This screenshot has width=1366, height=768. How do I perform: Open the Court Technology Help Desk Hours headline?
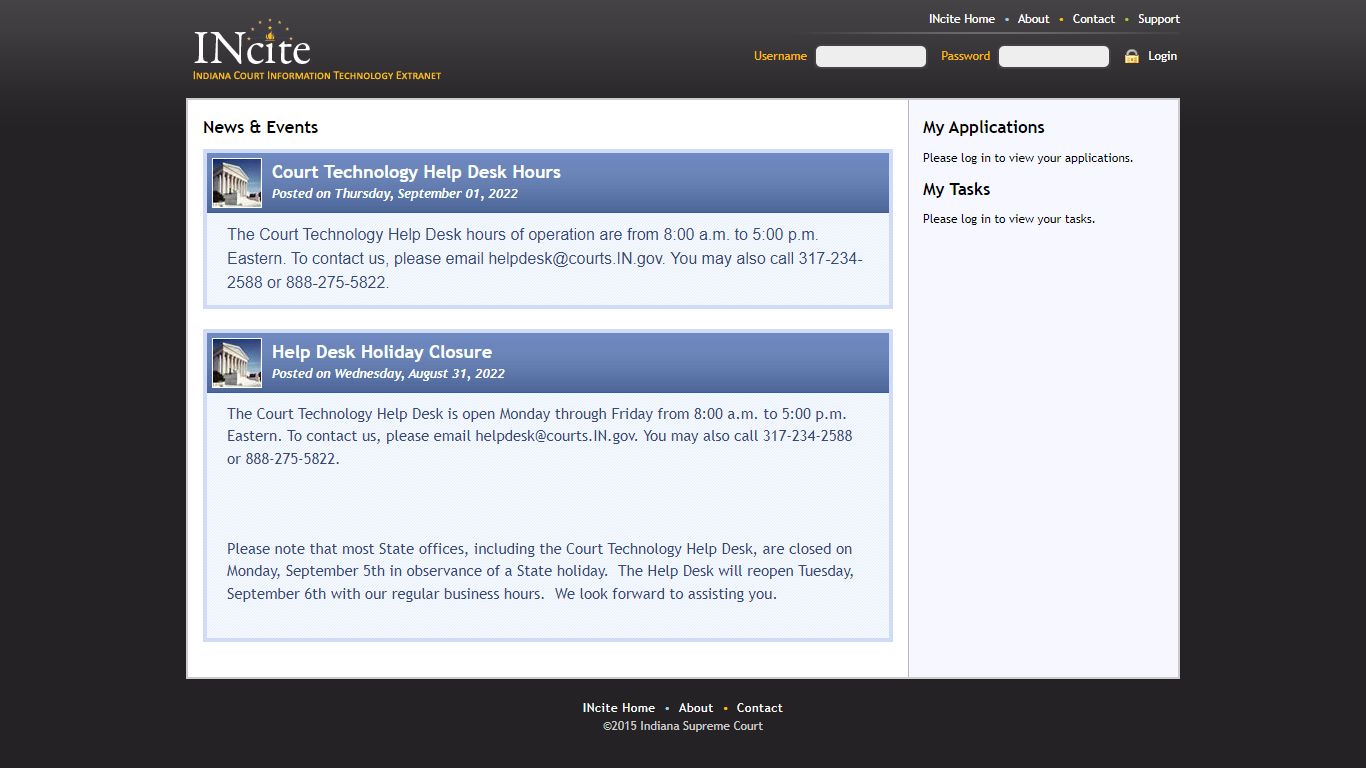(x=416, y=172)
